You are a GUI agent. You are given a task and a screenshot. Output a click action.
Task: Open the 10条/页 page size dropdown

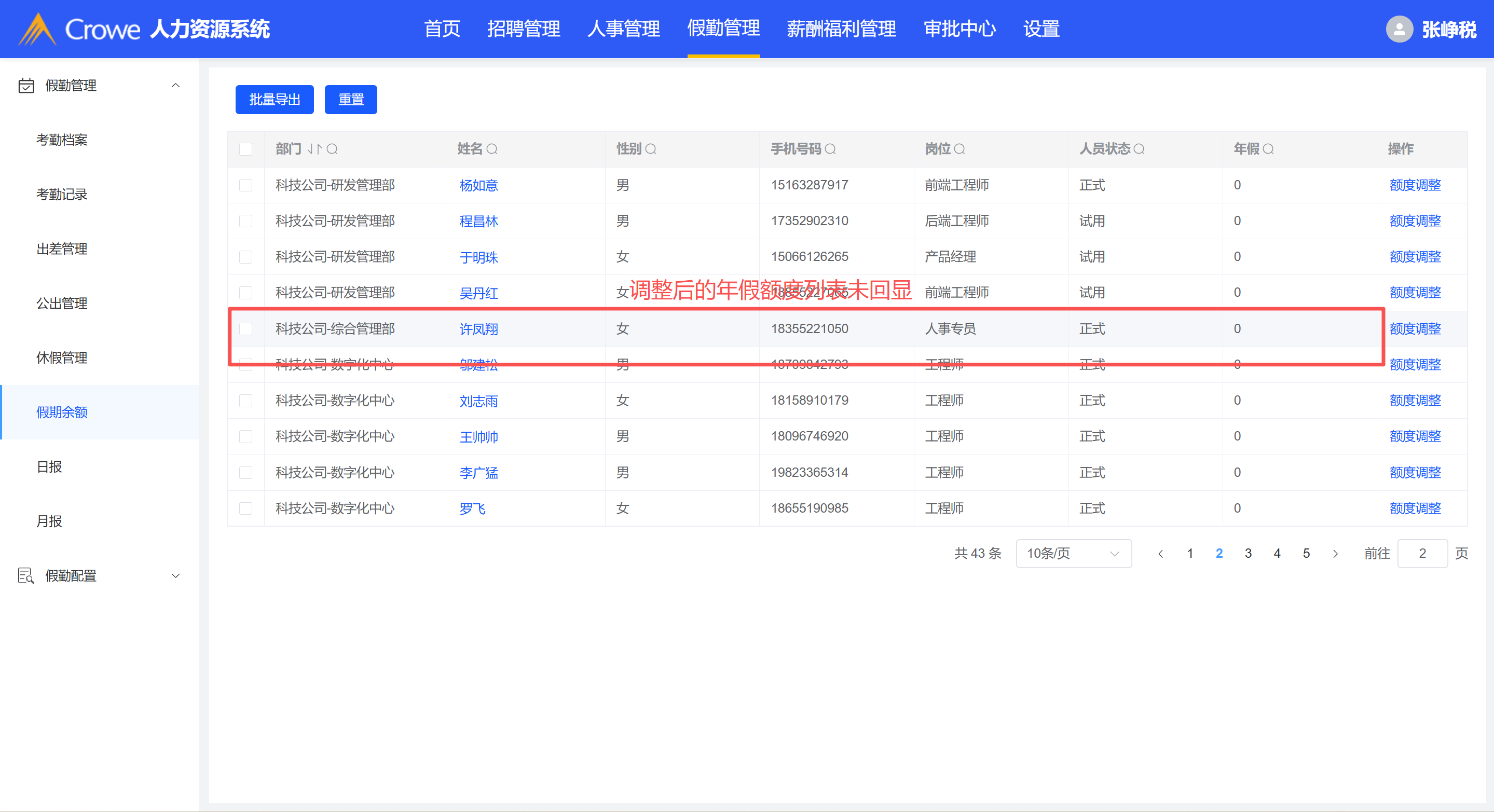[1073, 553]
